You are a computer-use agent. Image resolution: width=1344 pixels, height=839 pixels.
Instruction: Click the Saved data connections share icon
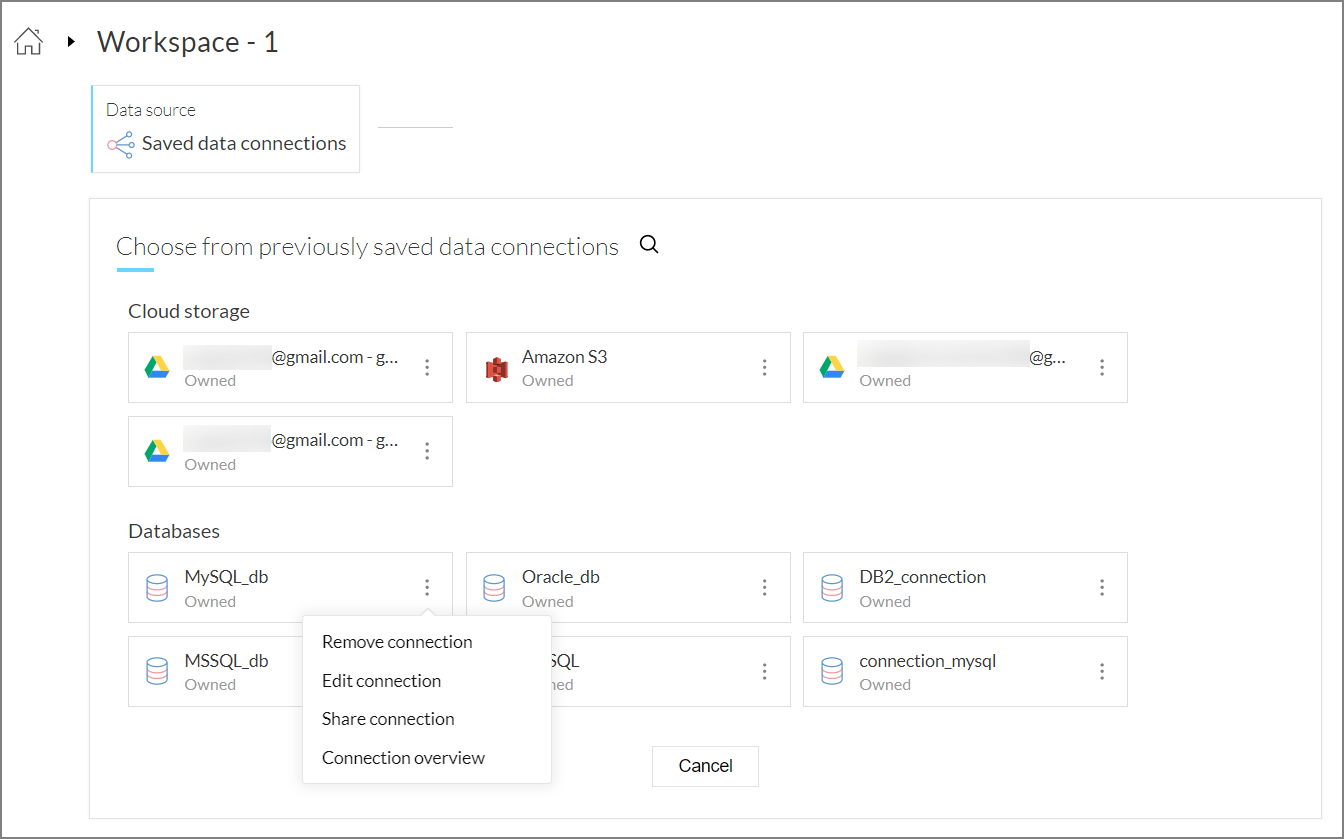click(x=120, y=144)
